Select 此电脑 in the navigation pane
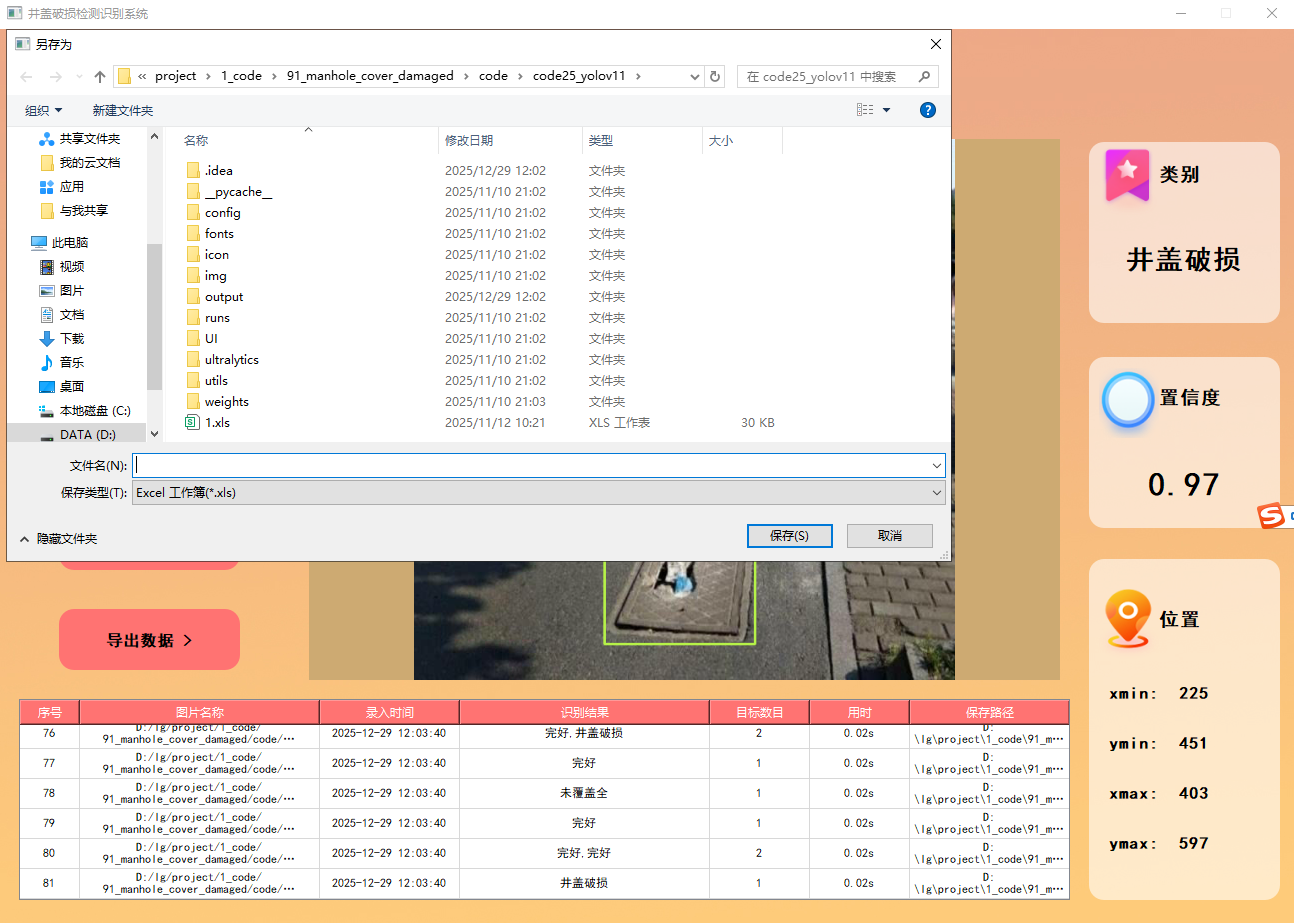 coord(60,242)
